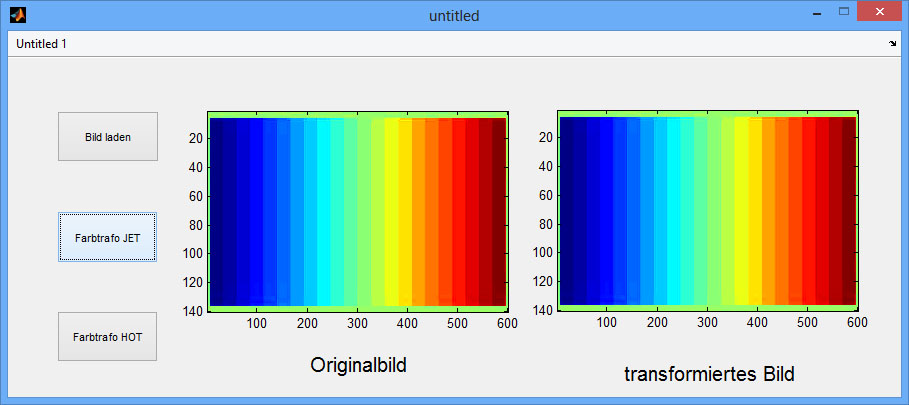The image size is (909, 405).
Task: Click dark blue band in Originalbild image
Action: point(225,210)
